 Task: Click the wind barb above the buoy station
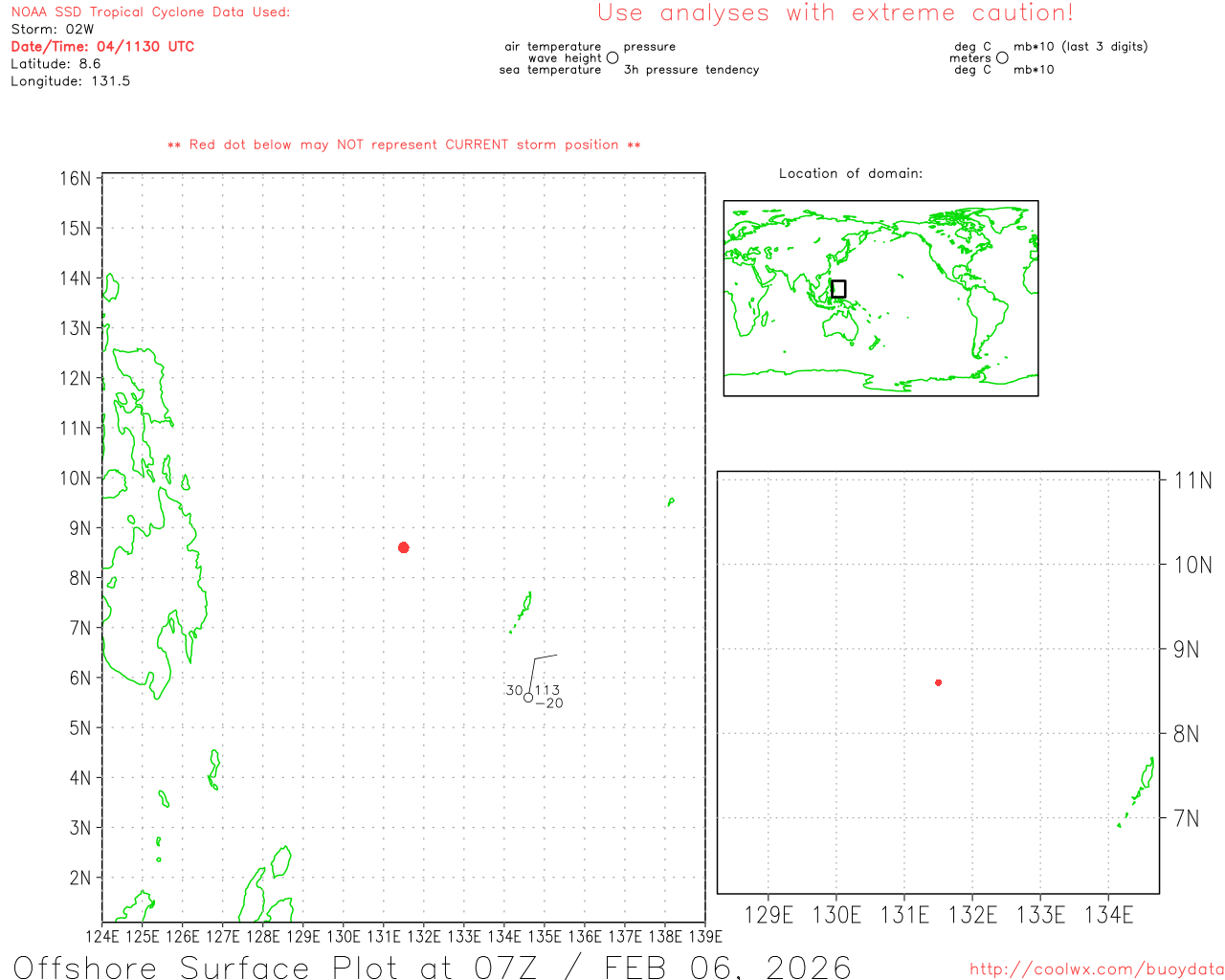[541, 674]
